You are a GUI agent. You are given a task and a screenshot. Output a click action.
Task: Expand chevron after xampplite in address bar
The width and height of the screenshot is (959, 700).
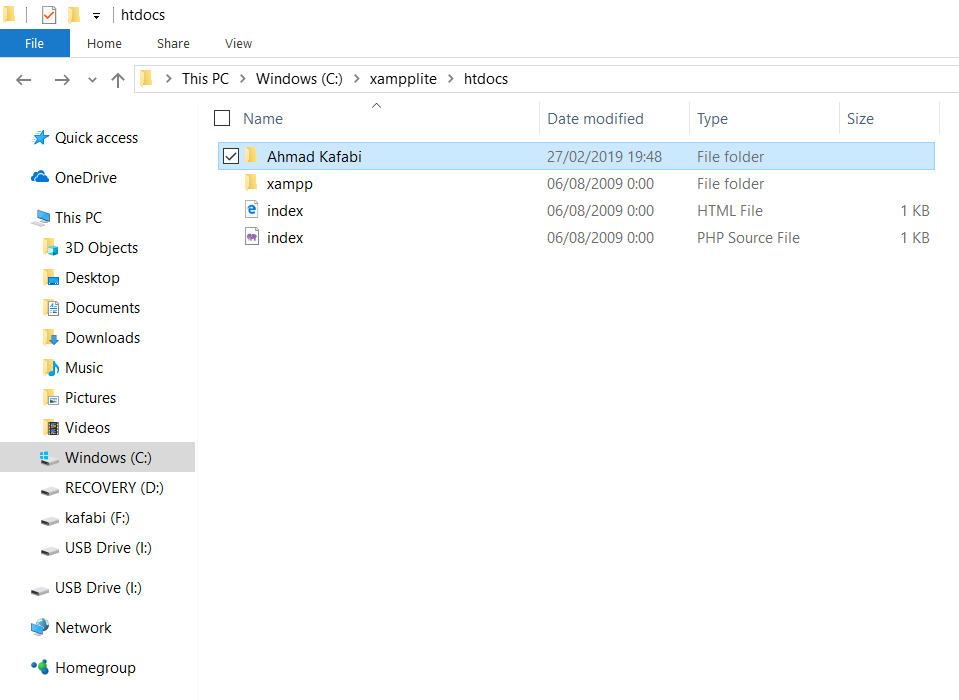click(451, 78)
